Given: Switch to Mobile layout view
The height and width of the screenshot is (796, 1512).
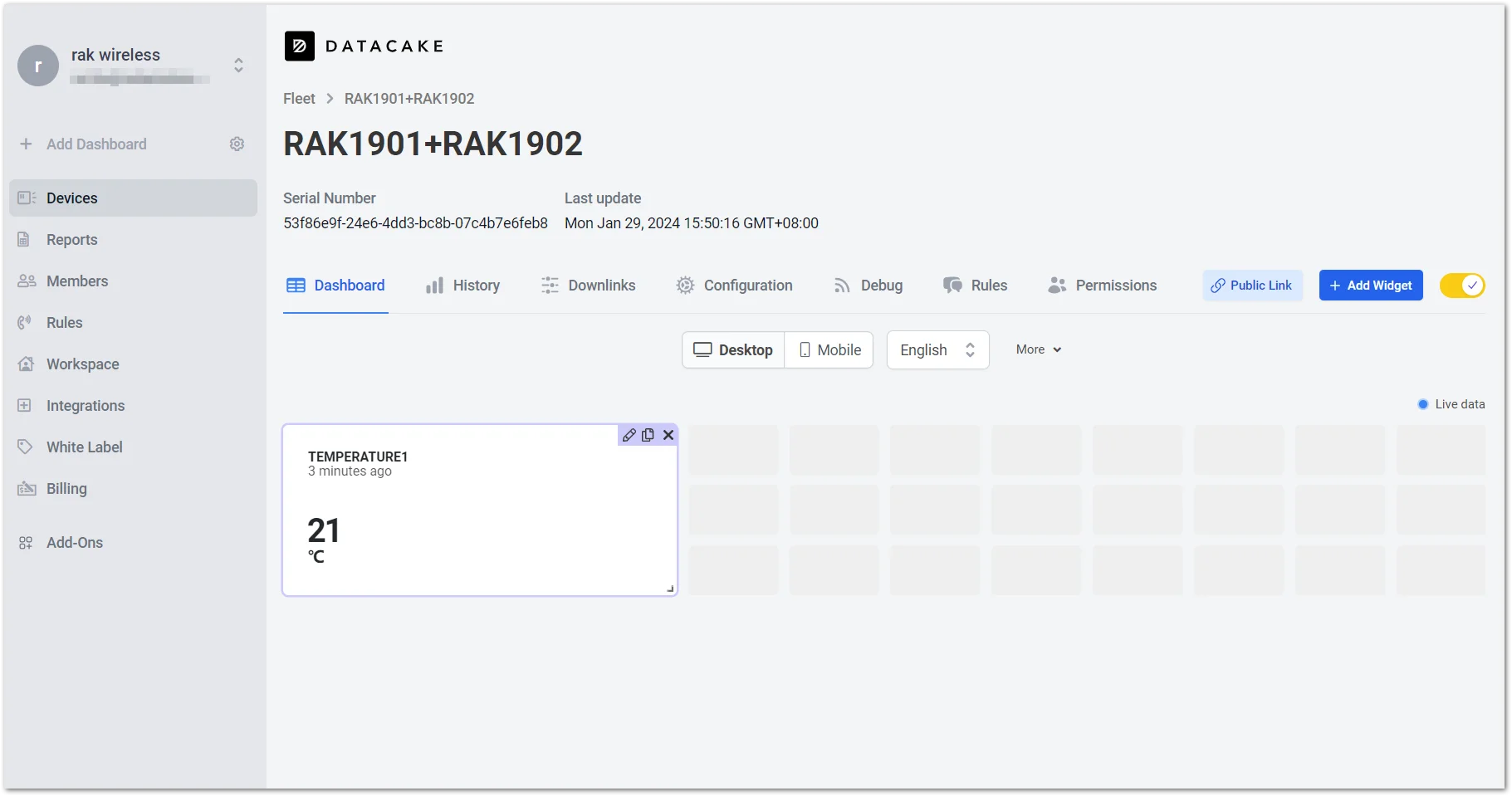Looking at the screenshot, I should [x=829, y=350].
